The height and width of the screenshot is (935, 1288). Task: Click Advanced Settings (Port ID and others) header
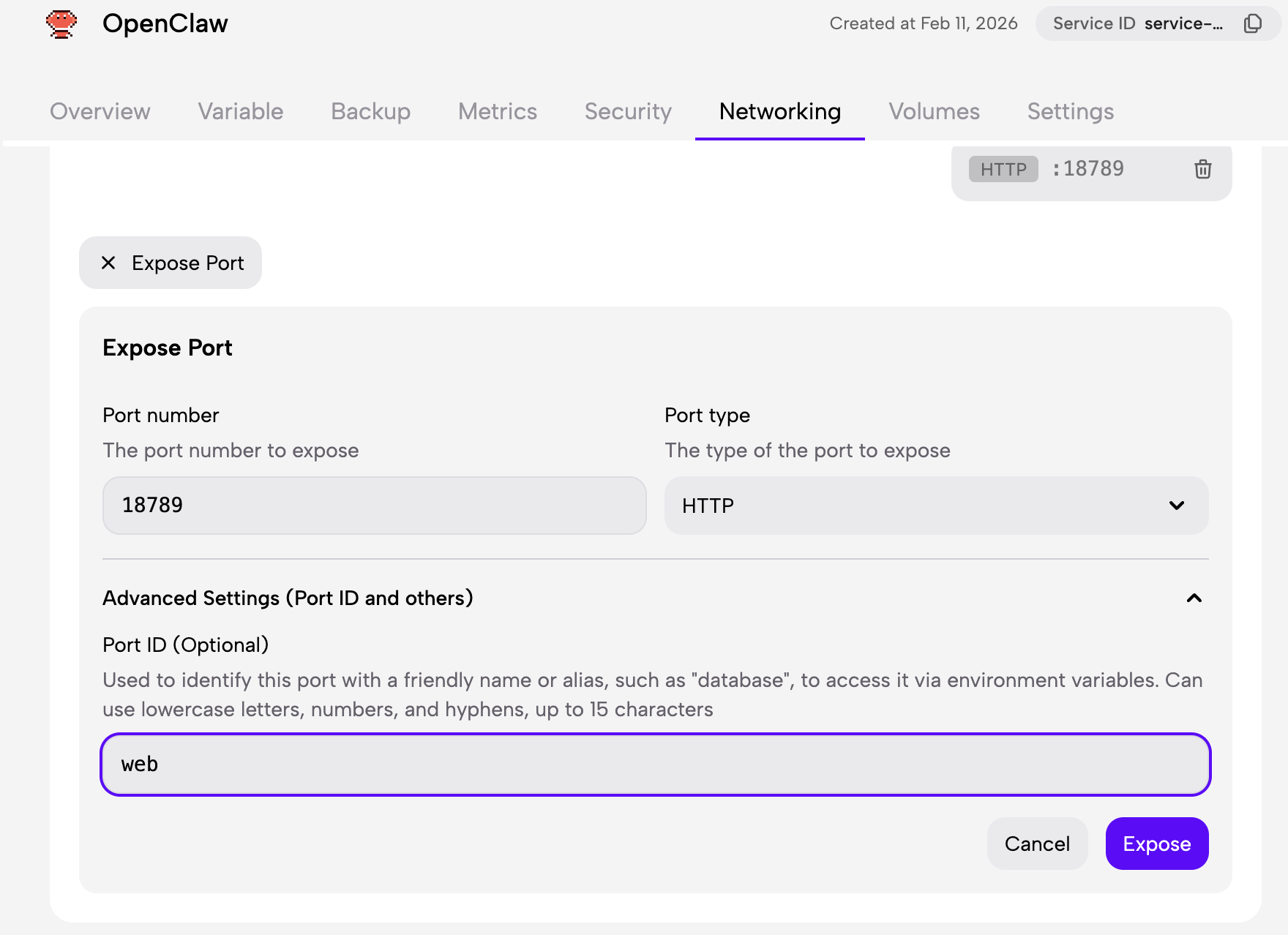(288, 598)
